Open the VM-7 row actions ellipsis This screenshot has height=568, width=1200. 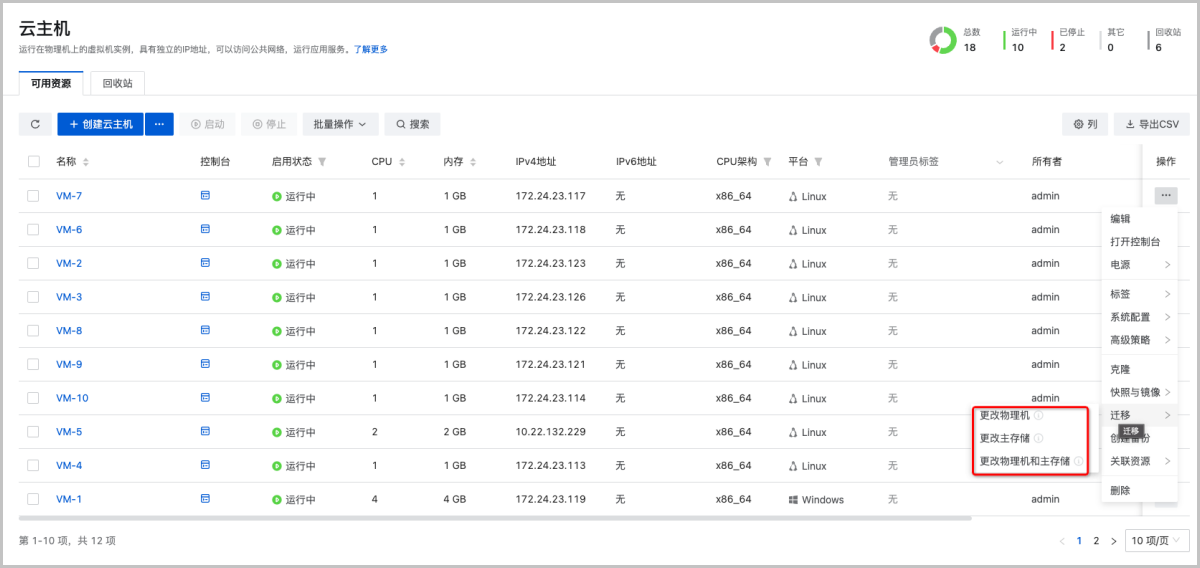point(1165,195)
